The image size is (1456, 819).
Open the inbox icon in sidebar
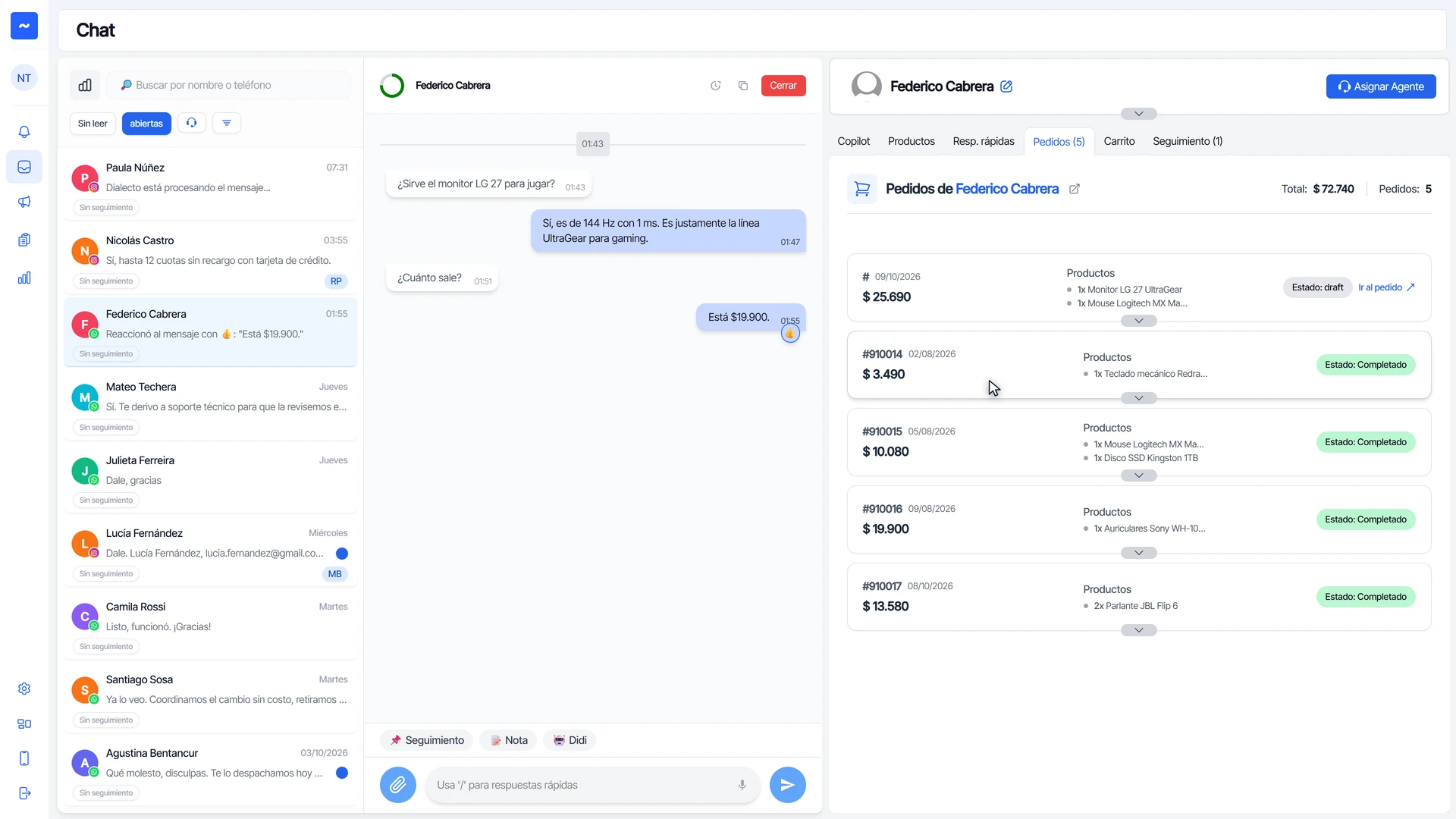(24, 167)
